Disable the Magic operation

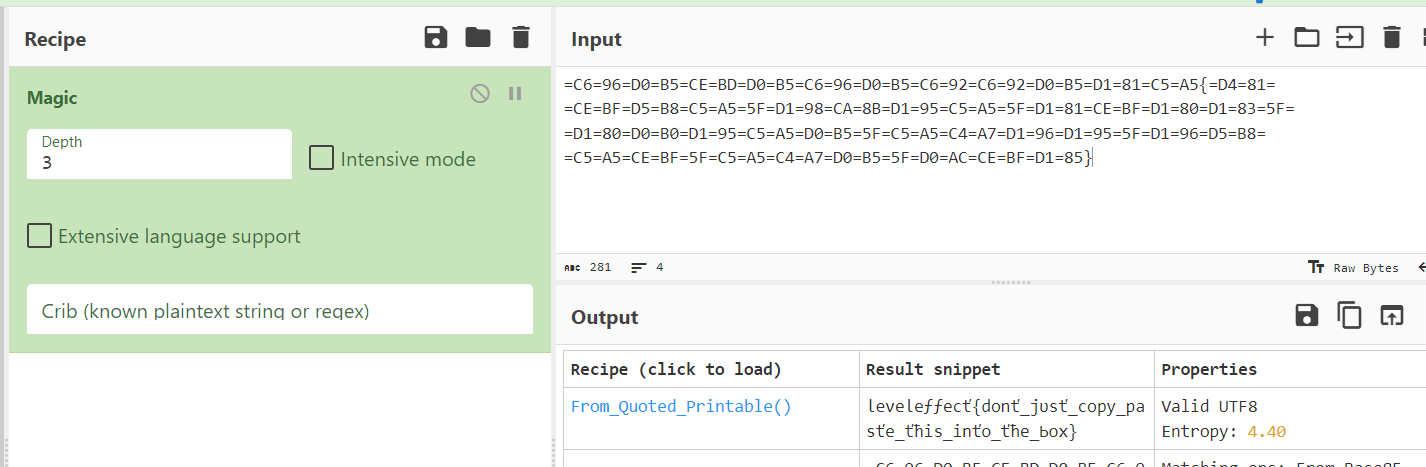480,93
